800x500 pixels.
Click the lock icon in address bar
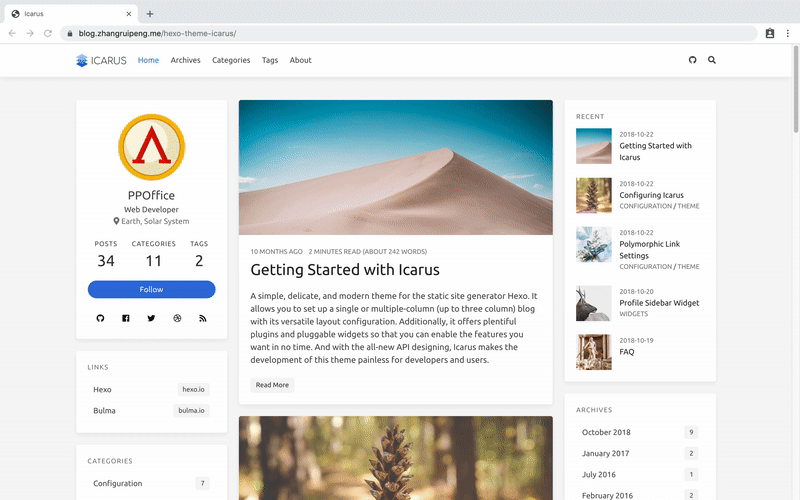tap(70, 34)
